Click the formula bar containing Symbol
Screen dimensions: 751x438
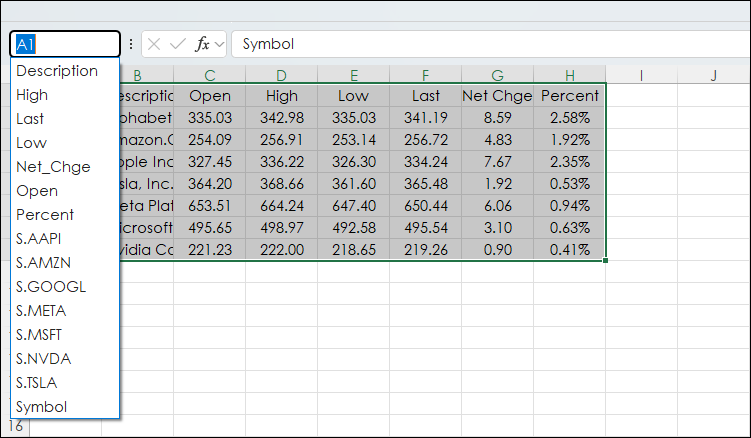click(x=491, y=44)
